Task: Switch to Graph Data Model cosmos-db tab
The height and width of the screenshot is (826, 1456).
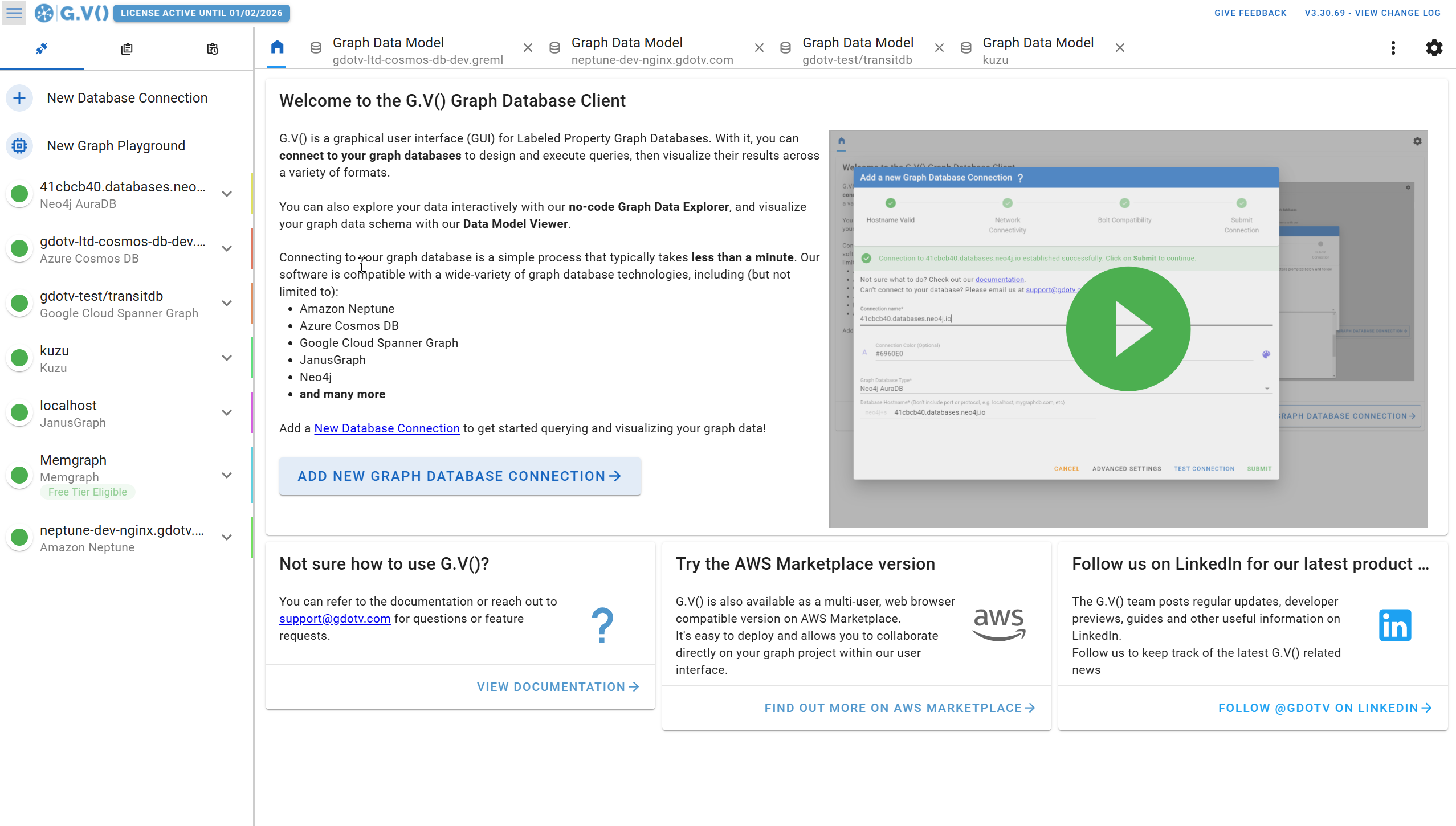Action: click(417, 51)
